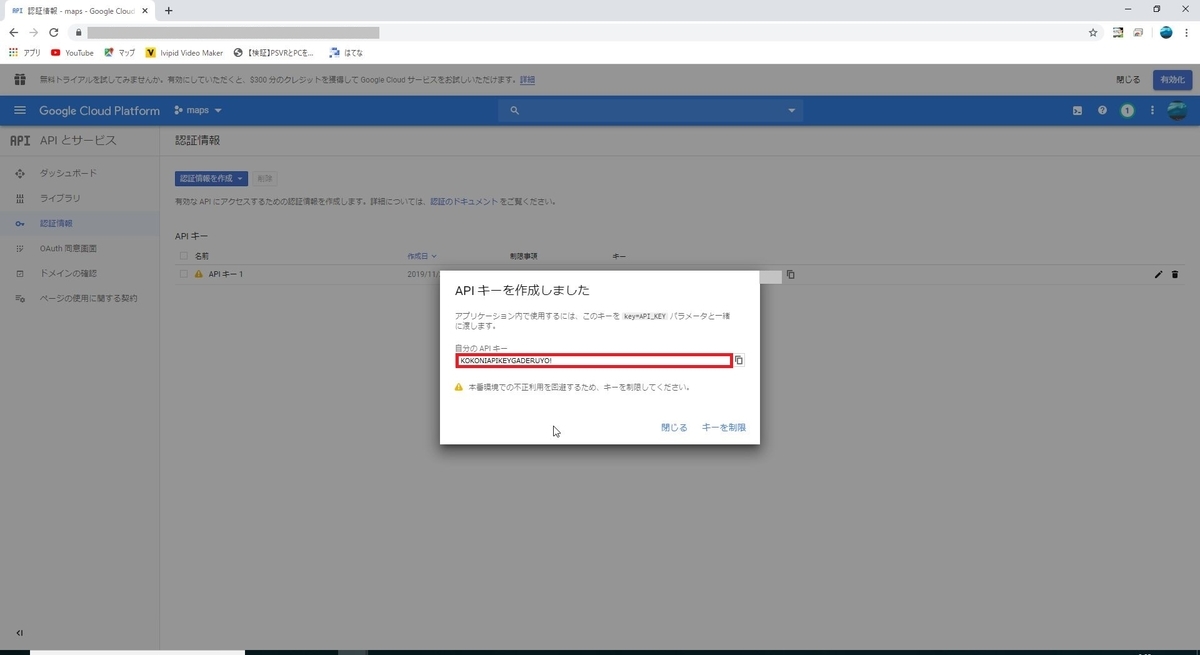Open notifications showing the number 1
Viewport: 1200px width, 655px height.
pos(1127,110)
